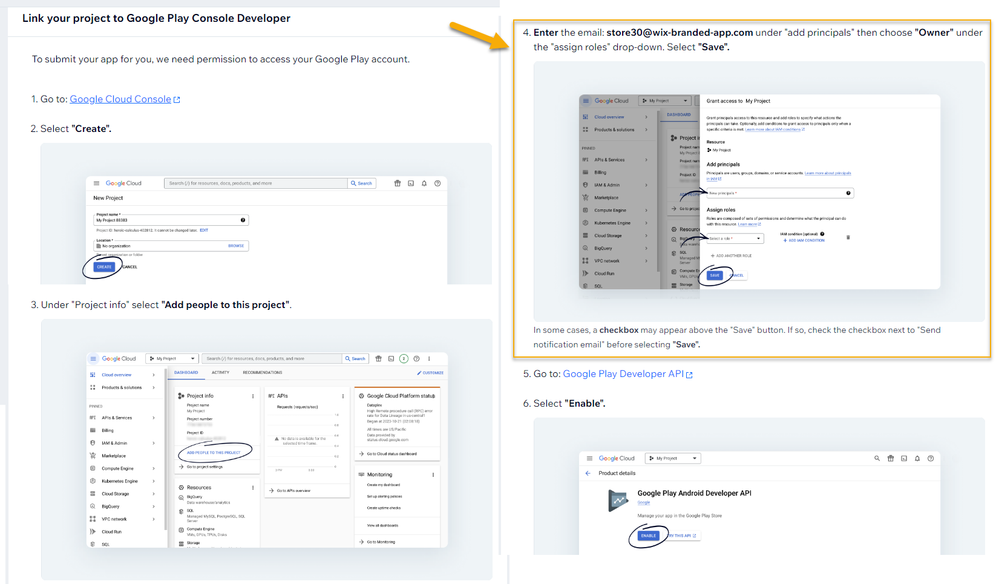Click the Project name field in New Project image

(171, 220)
